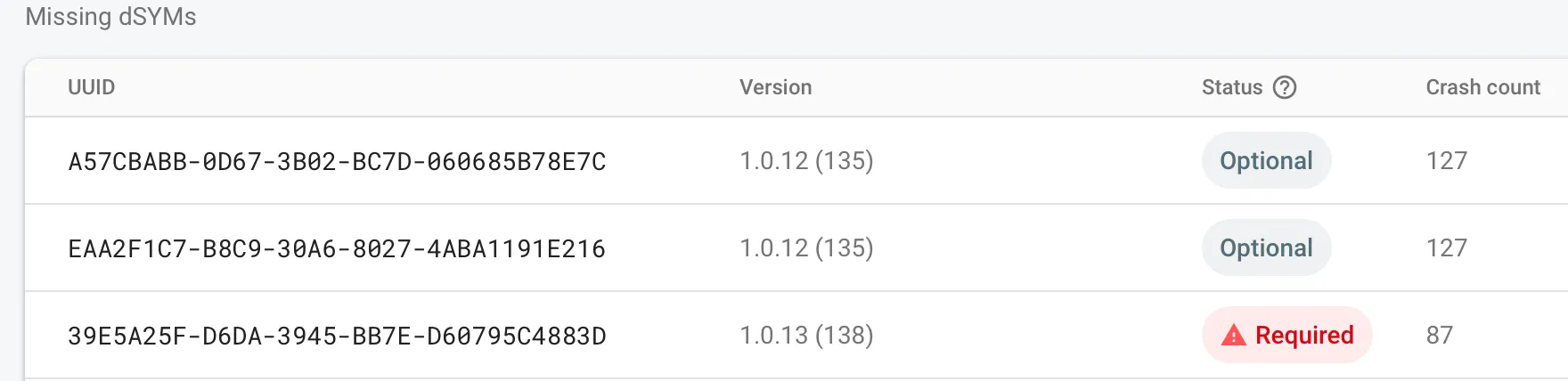Click the Required label text

1304,335
